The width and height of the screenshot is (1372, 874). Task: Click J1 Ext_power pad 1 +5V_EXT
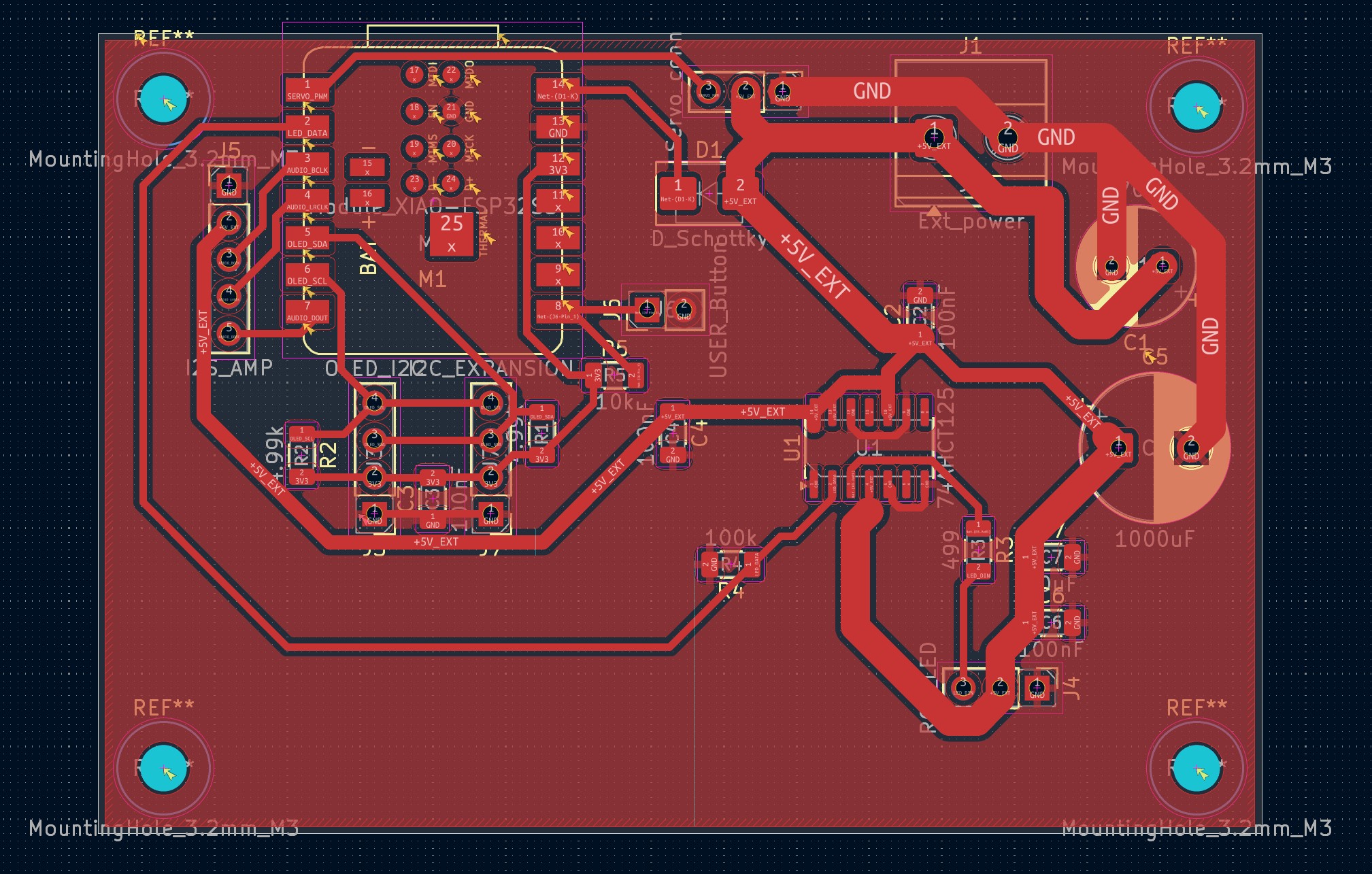coord(934,137)
